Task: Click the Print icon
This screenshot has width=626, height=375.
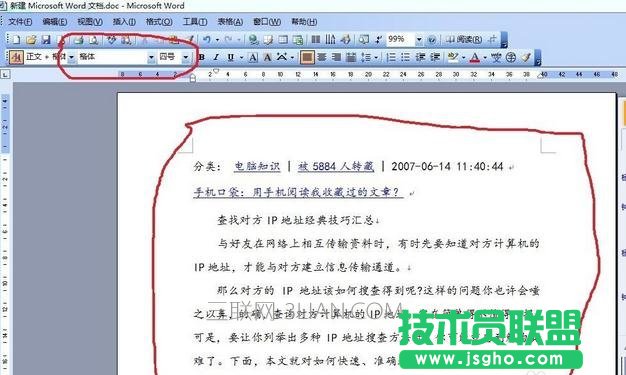Action: tap(79, 39)
